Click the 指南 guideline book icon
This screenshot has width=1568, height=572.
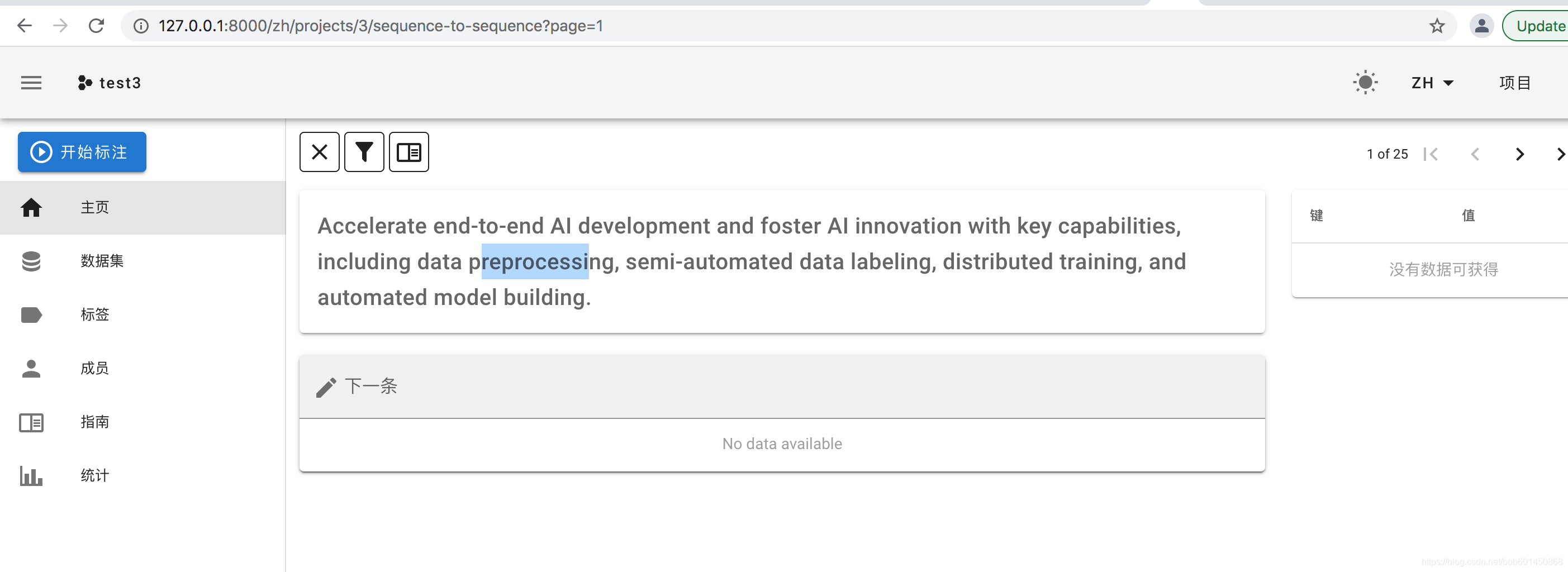[31, 422]
